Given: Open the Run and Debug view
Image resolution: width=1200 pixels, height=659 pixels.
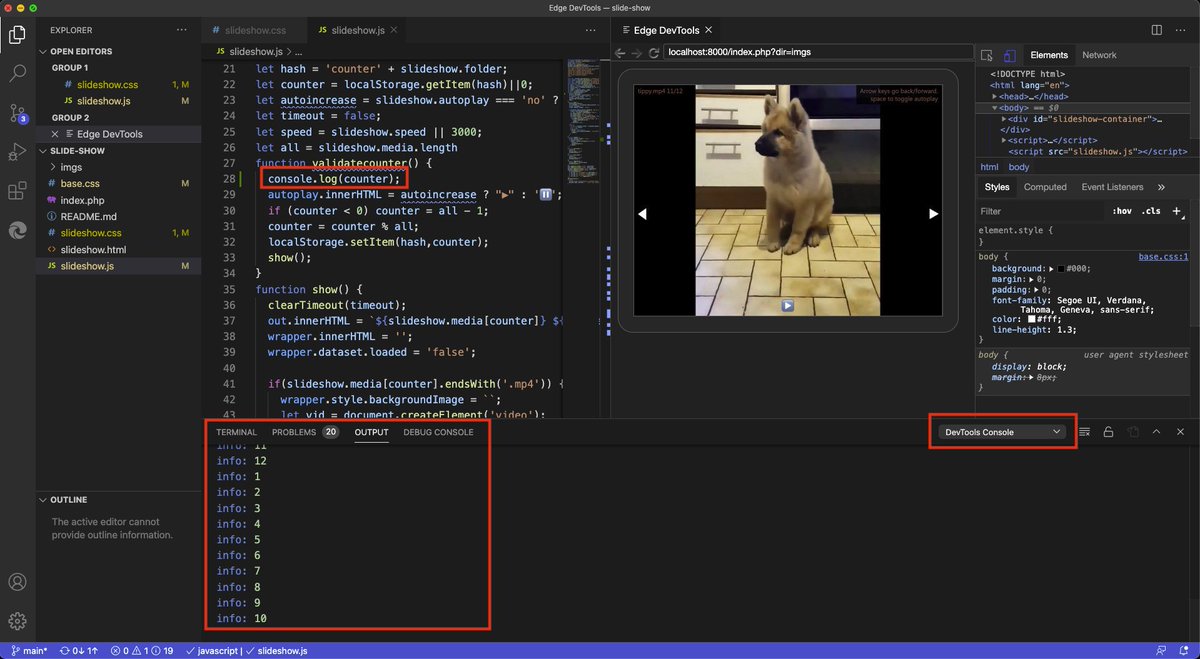Looking at the screenshot, I should pyautogui.click(x=17, y=152).
